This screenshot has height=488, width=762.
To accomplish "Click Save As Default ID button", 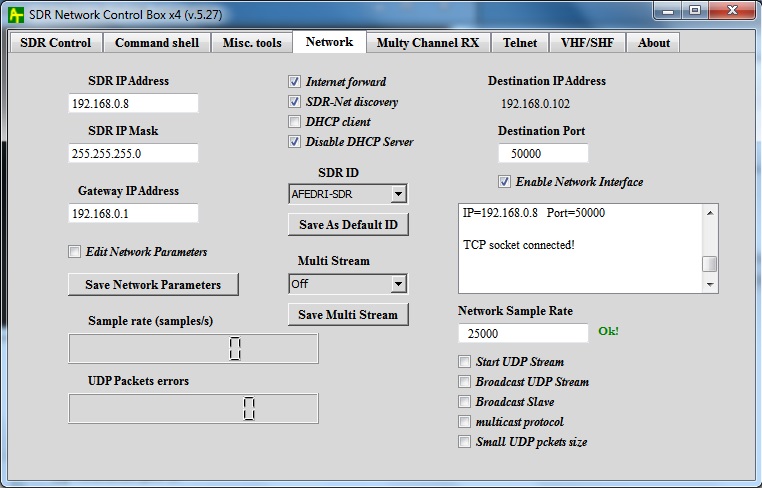I will 348,225.
